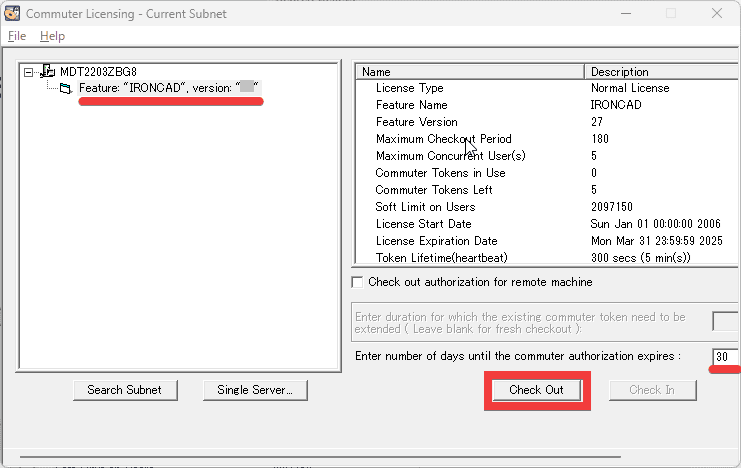The height and width of the screenshot is (468, 741).
Task: Click the server icon next to MDT2203ZBG8
Action: coord(48,71)
